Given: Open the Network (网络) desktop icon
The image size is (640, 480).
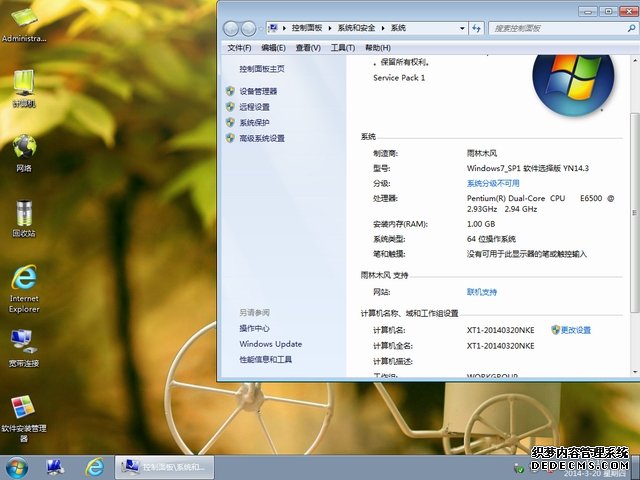Looking at the screenshot, I should 24,153.
